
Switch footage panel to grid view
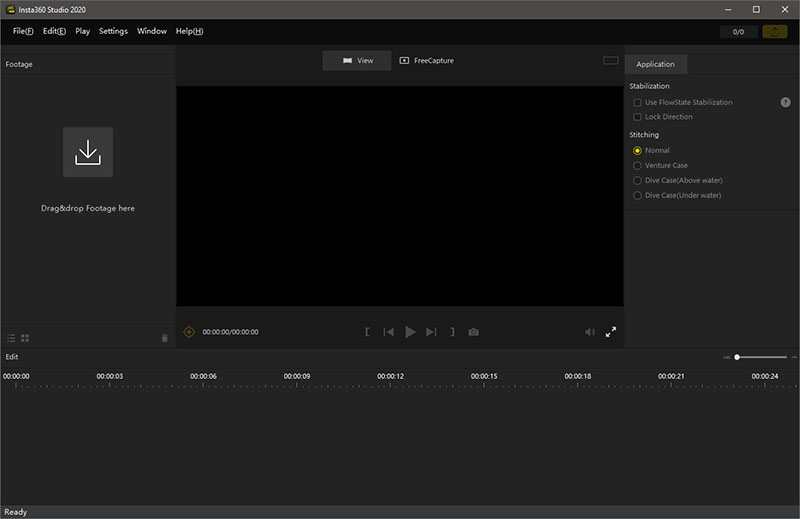(25, 338)
